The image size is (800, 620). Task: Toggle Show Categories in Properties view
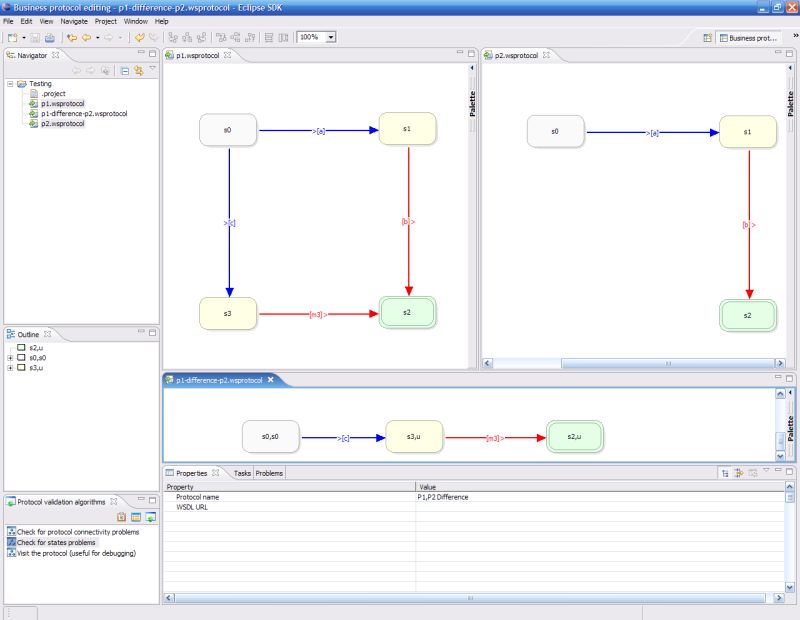(724, 474)
